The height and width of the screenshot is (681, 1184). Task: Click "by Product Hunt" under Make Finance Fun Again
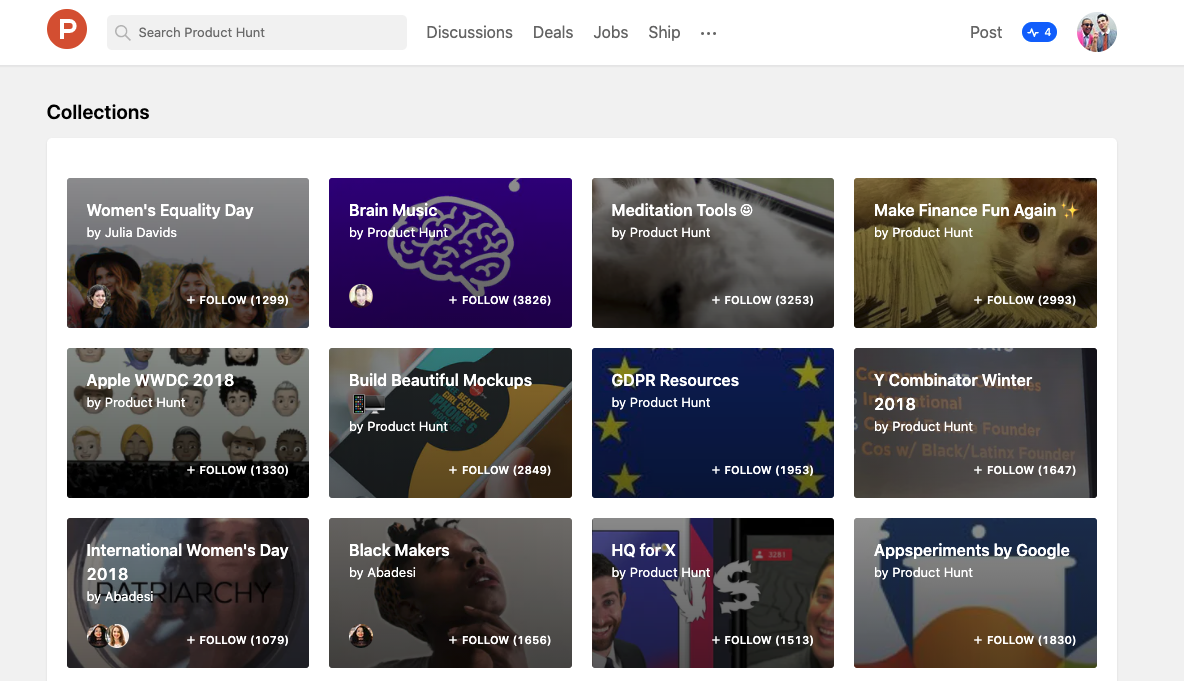click(x=923, y=233)
